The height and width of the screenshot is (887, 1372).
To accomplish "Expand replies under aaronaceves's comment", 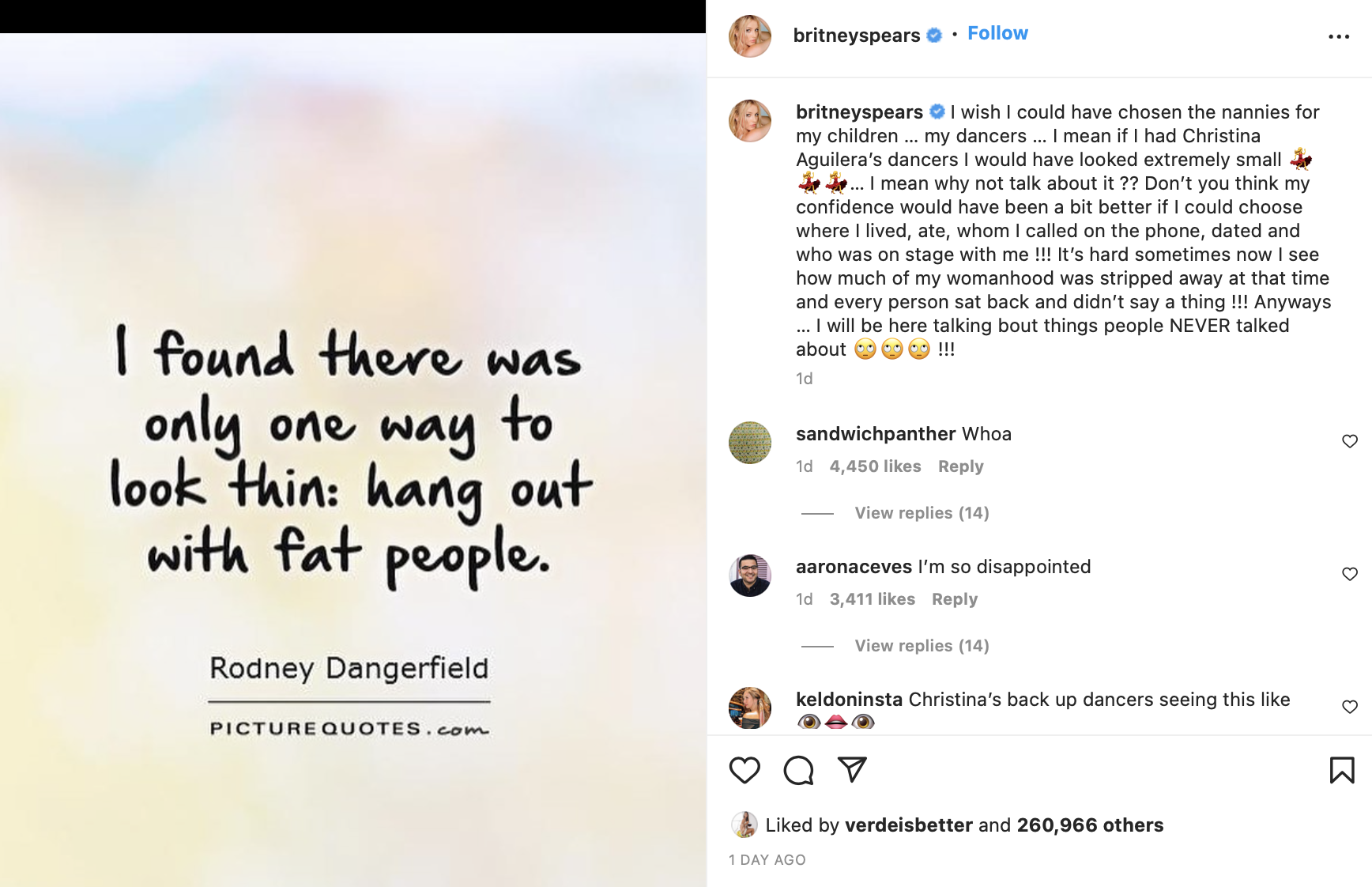I will (922, 646).
